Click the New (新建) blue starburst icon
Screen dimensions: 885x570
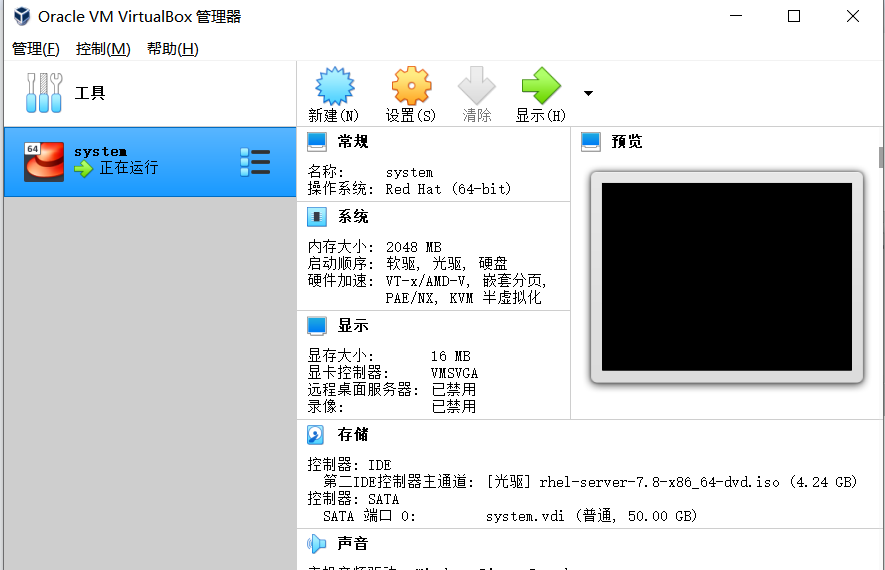[335, 86]
